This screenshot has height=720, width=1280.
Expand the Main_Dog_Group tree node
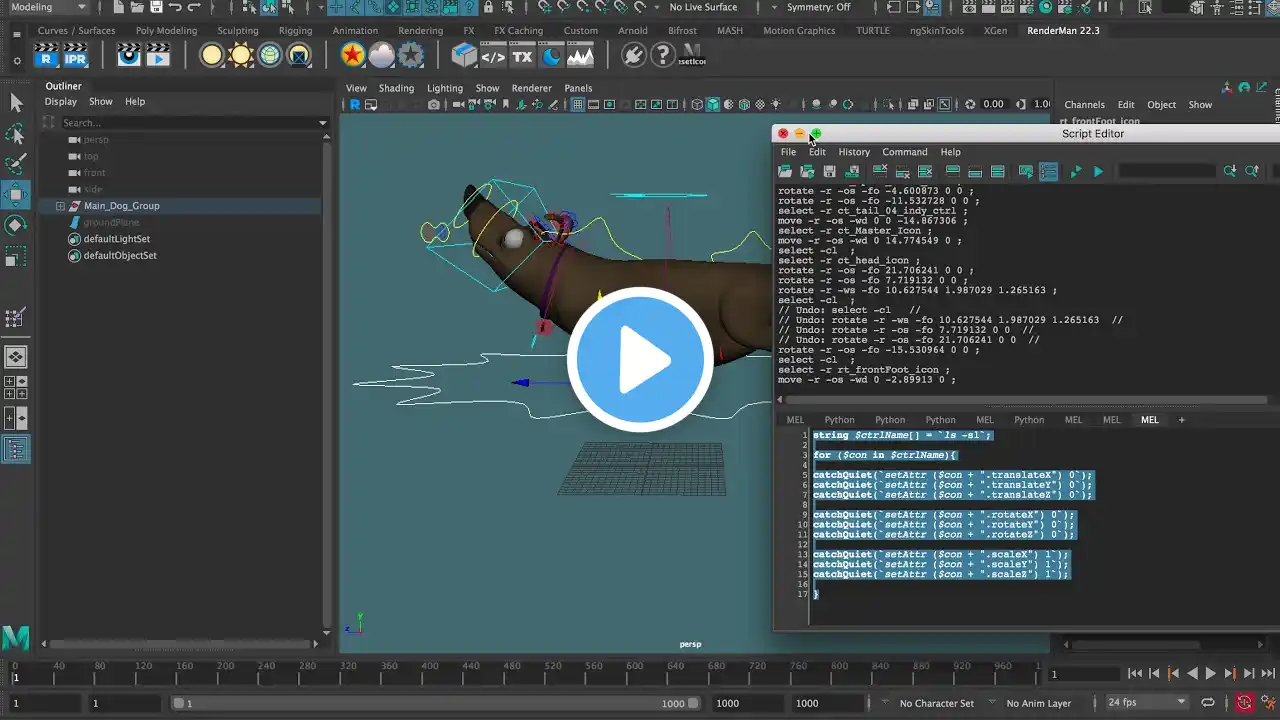60,206
